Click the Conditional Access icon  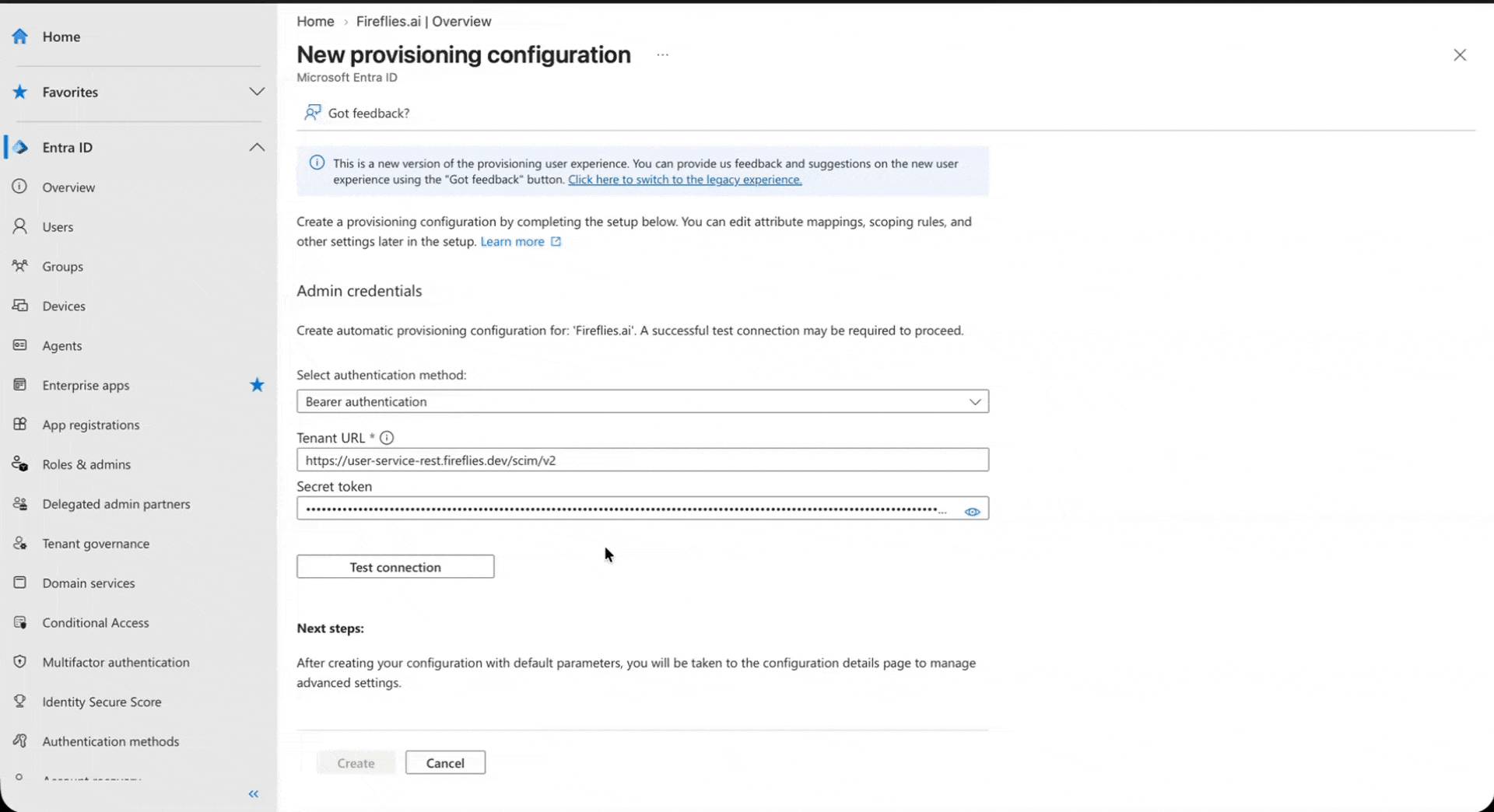click(20, 622)
